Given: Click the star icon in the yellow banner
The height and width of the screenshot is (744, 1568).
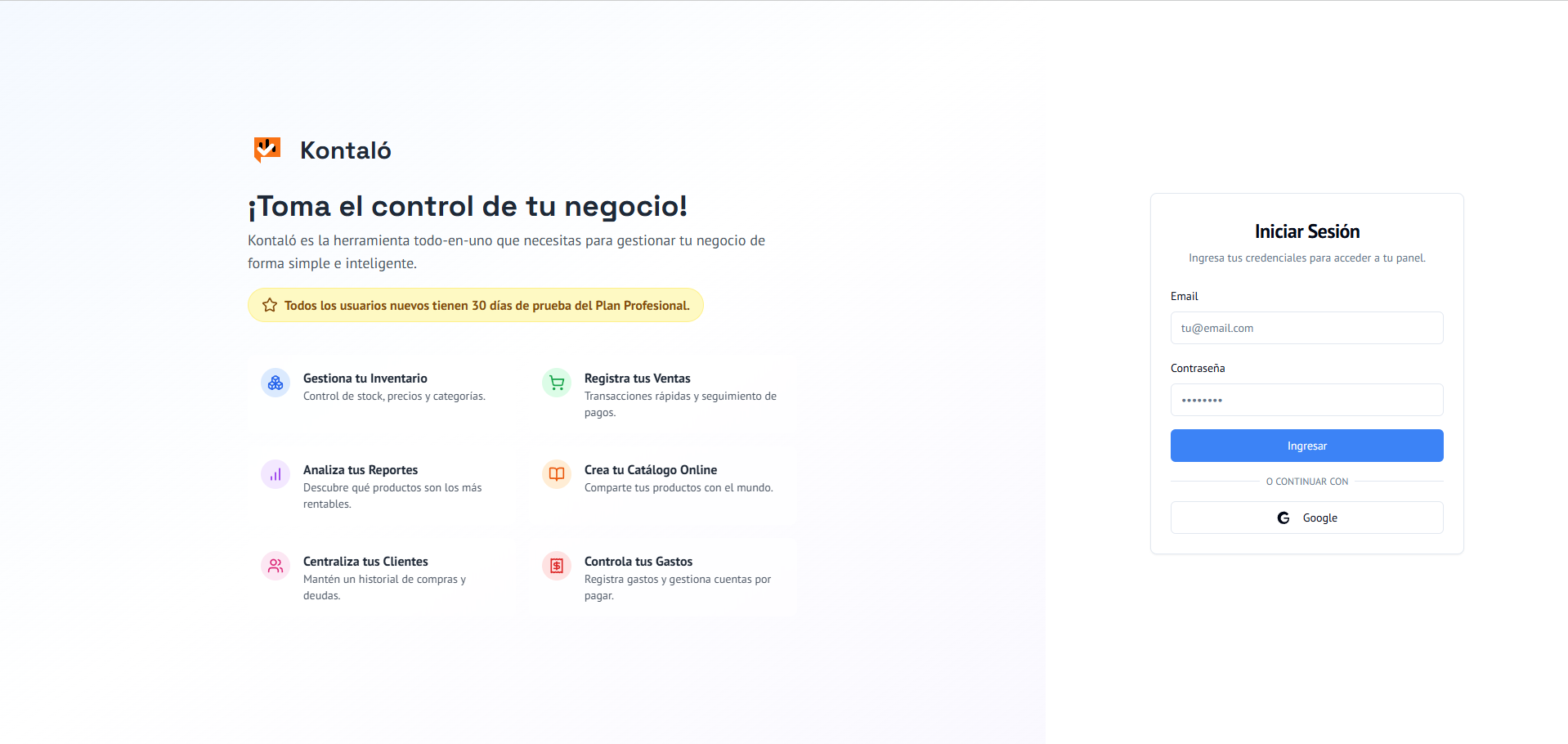Looking at the screenshot, I should coord(269,304).
